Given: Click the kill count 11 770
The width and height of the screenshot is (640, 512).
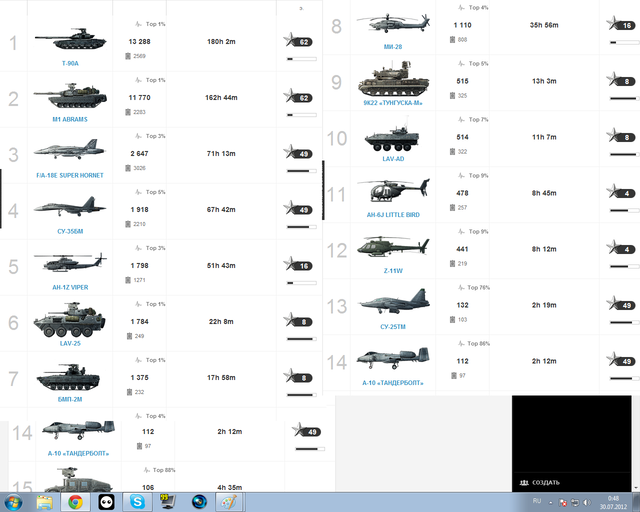Looking at the screenshot, I should click(139, 98).
